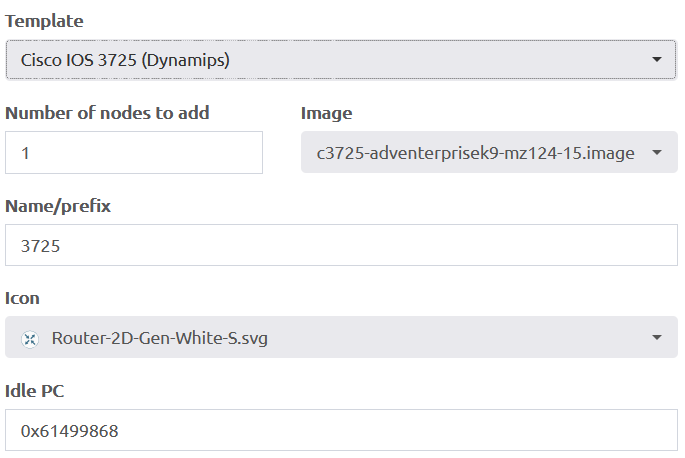
Task: Click the Name/prefix label
Action: 58,205
